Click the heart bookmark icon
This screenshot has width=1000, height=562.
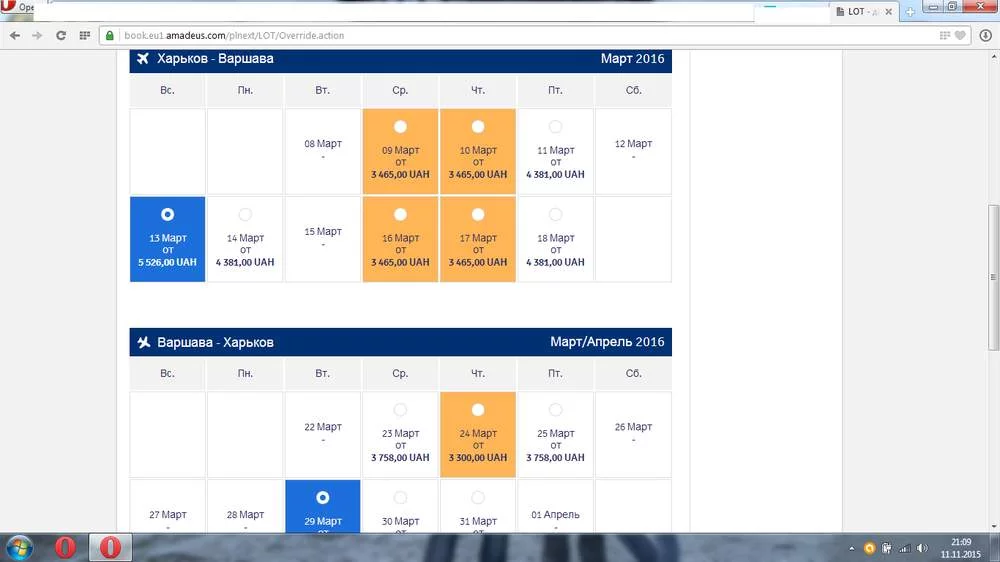pos(960,36)
